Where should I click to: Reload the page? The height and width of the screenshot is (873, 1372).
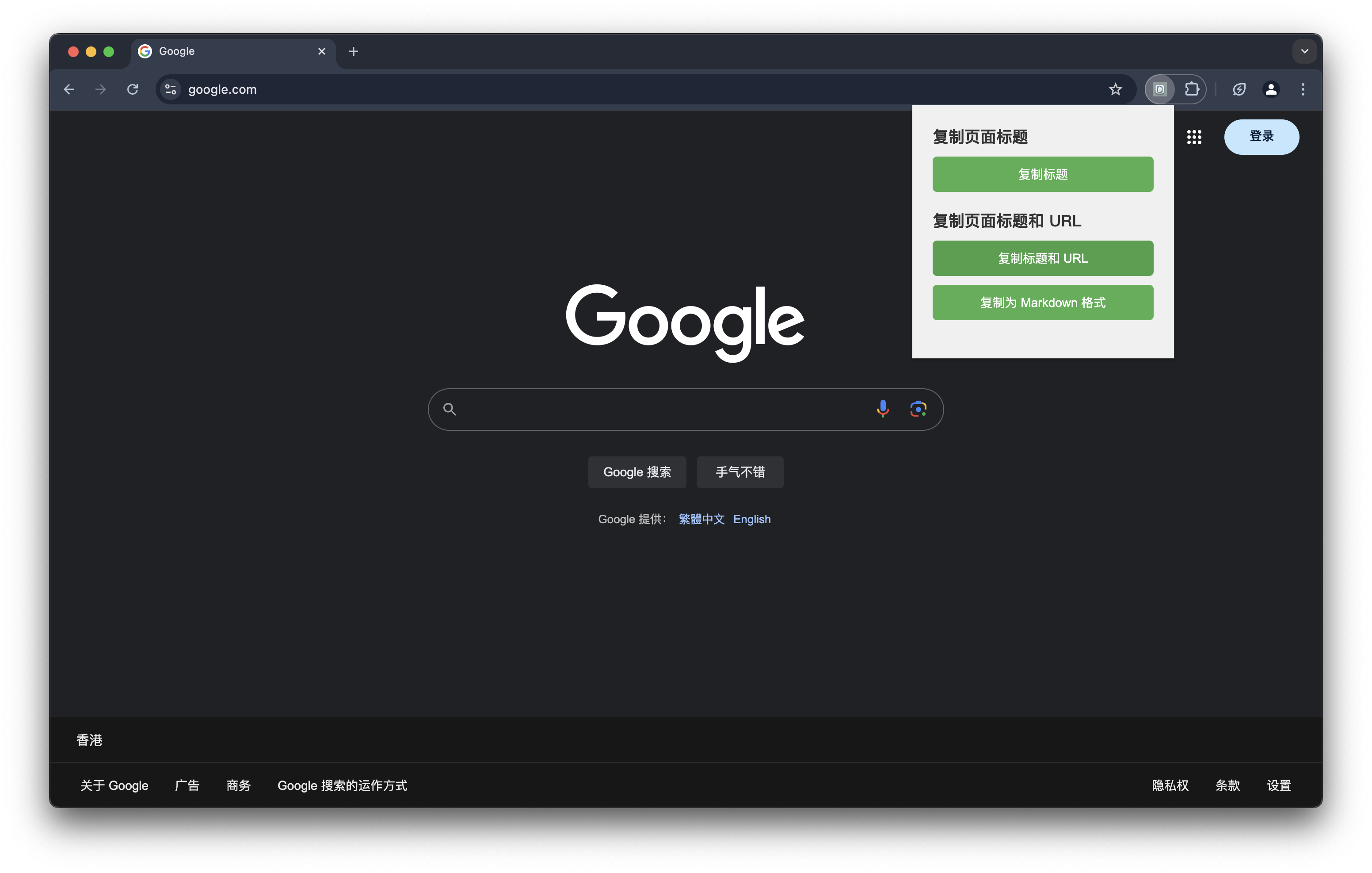(x=133, y=89)
